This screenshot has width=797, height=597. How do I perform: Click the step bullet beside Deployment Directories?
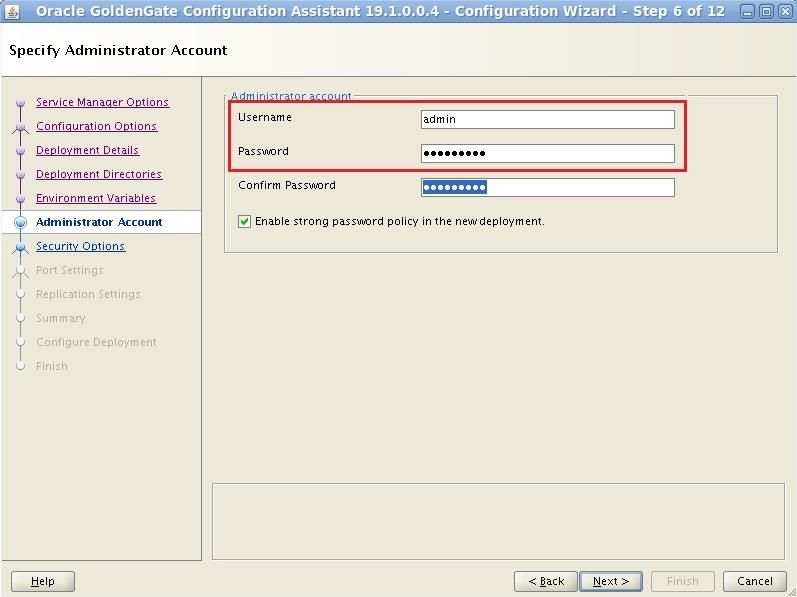coord(20,174)
